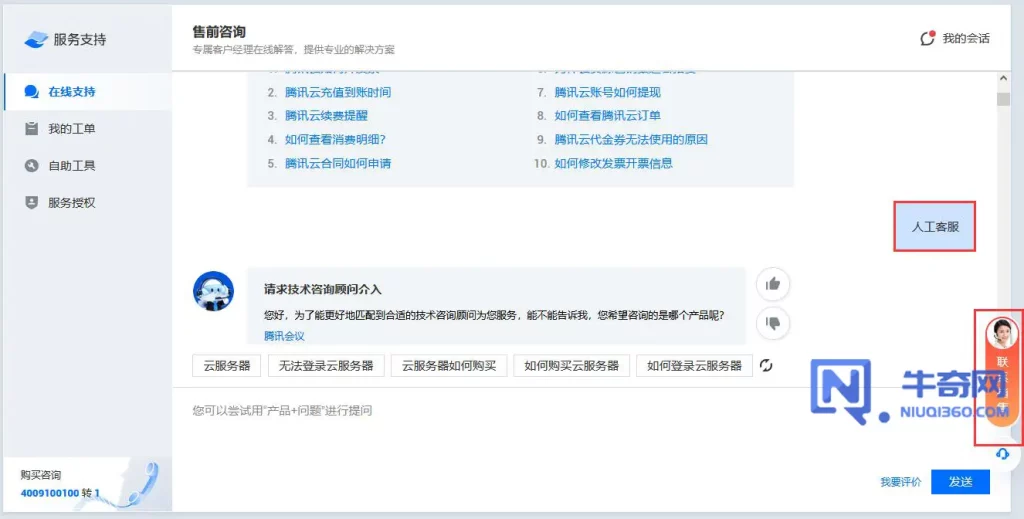Viewport: 1024px width, 519px height.
Task: Click the 我的会话 chat notification icon
Action: (x=927, y=39)
